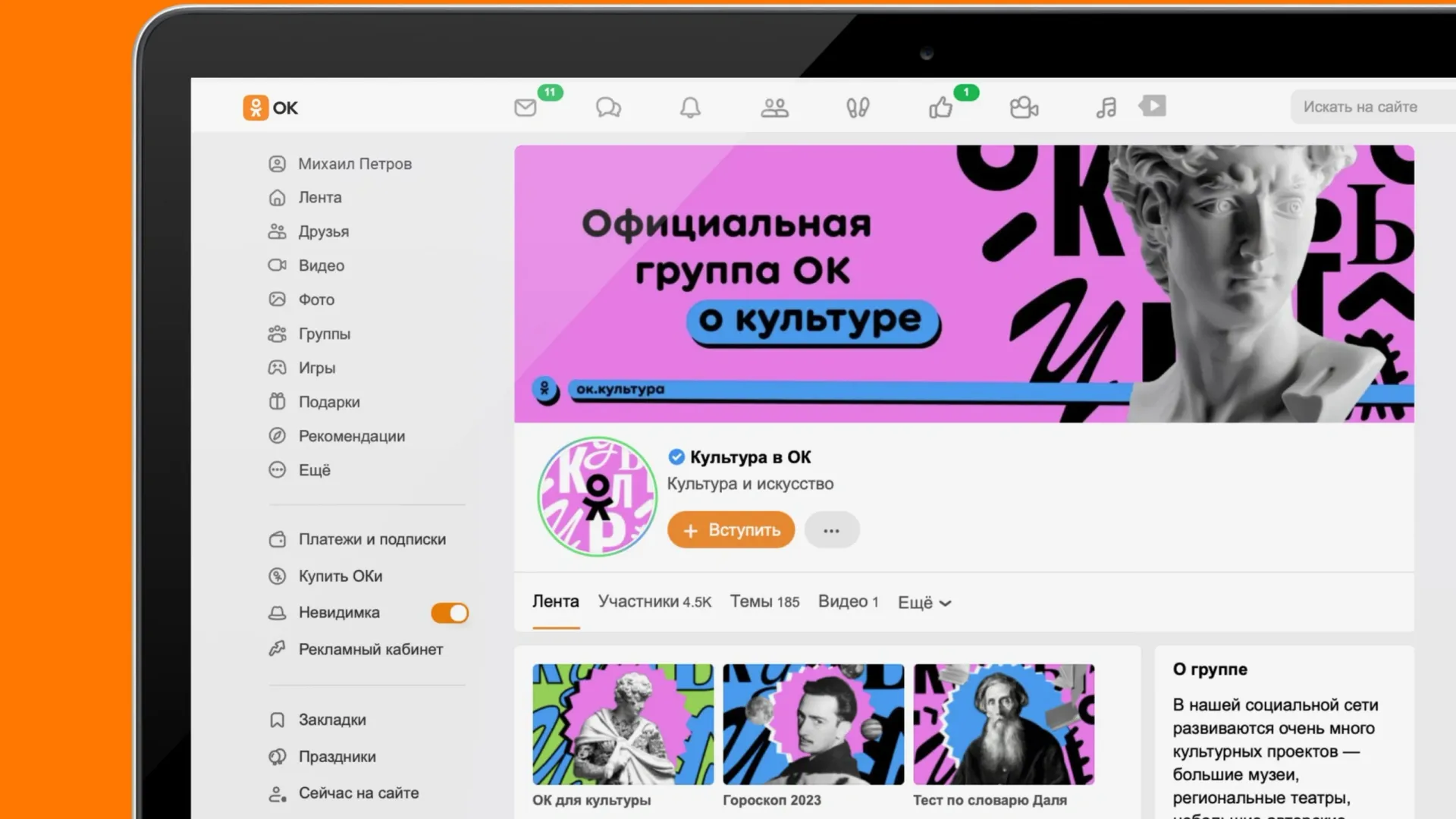Click the Культура в ОК group avatar
This screenshot has width=1456, height=819.
pyautogui.click(x=598, y=497)
